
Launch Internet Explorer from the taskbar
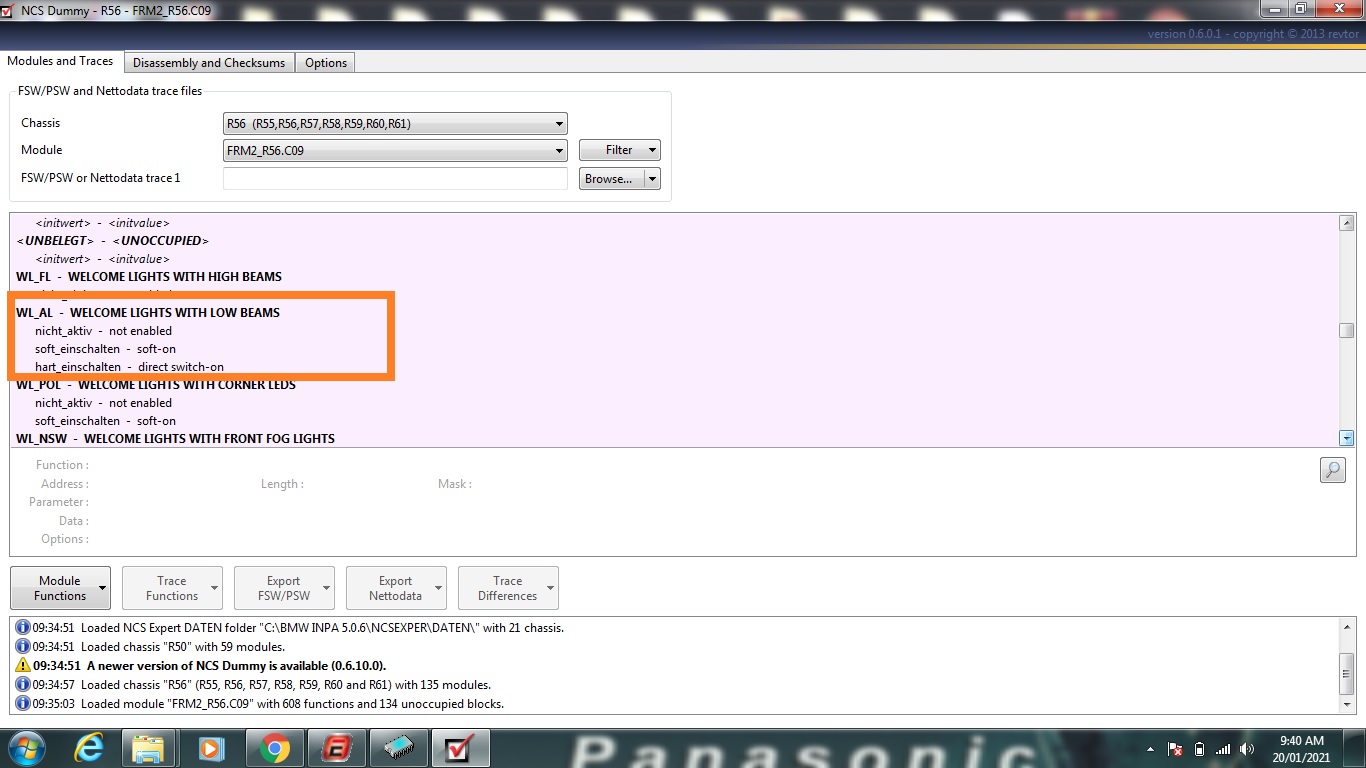point(89,748)
